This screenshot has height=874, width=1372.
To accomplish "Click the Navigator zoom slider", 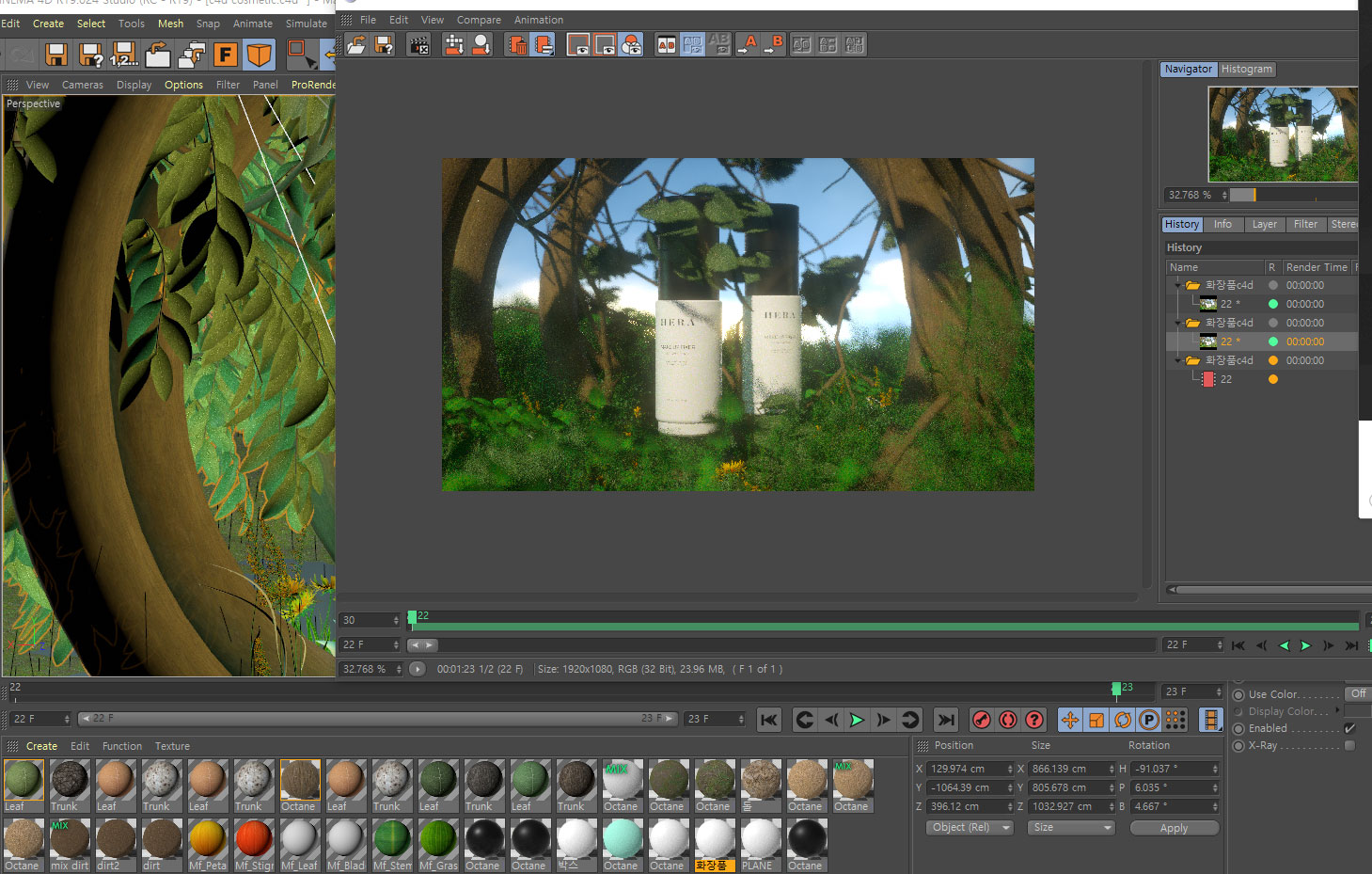I will click(x=1294, y=195).
